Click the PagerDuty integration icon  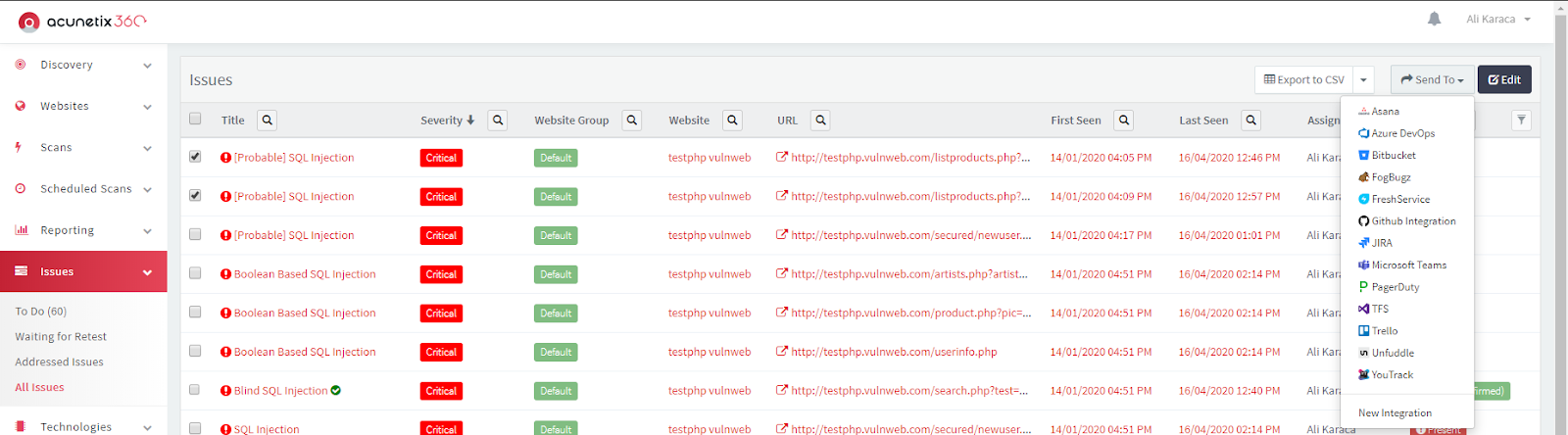1364,287
